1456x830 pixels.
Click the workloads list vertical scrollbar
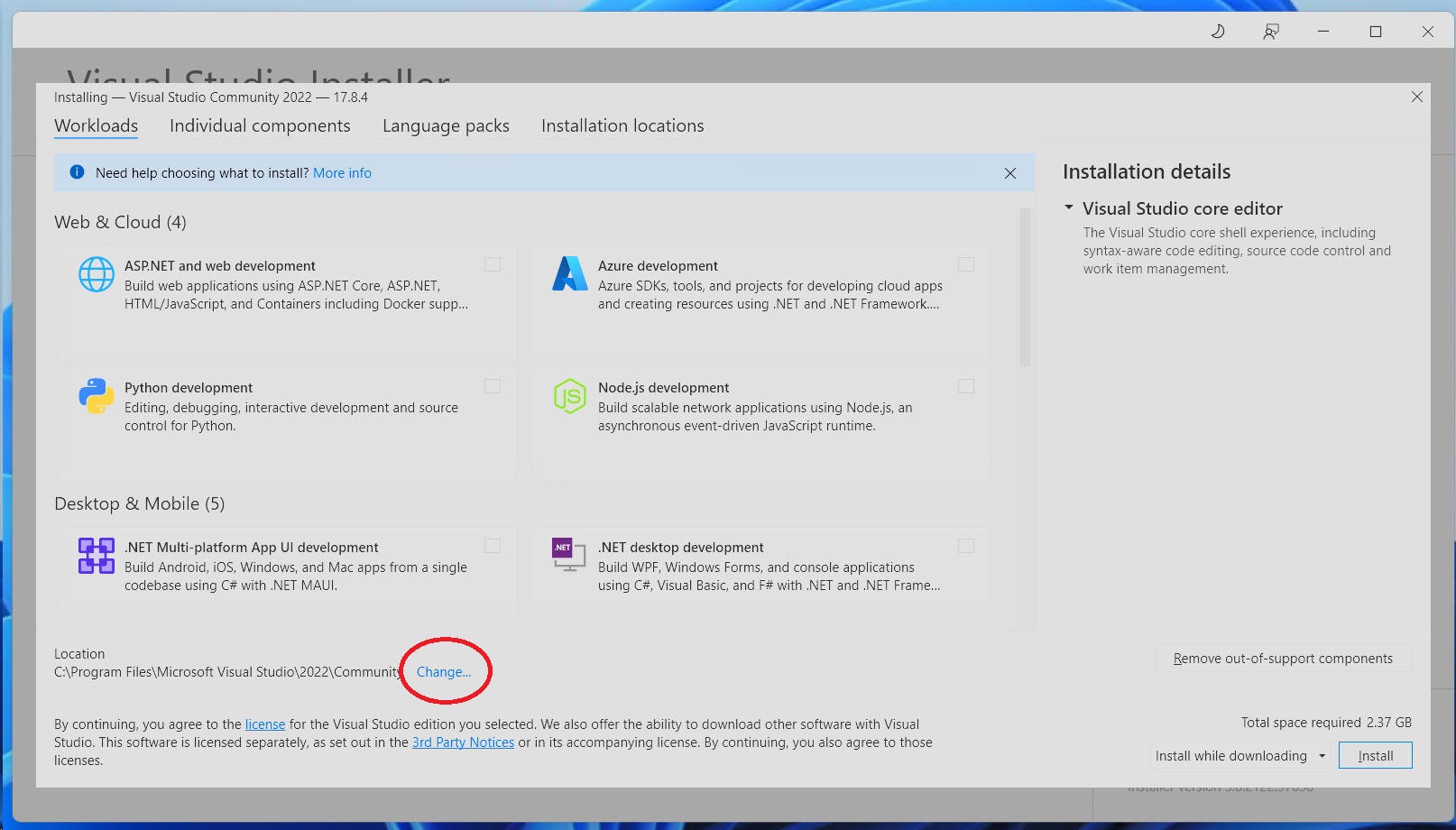pos(1025,287)
